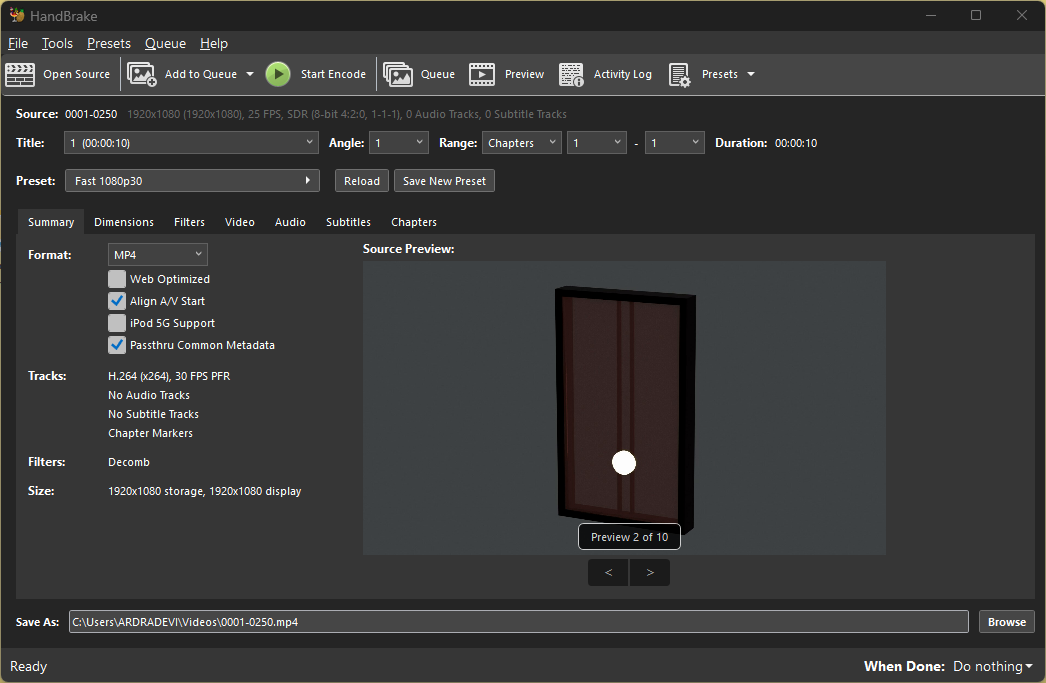Open the Help menu
Image resolution: width=1046 pixels, height=683 pixels.
213,43
